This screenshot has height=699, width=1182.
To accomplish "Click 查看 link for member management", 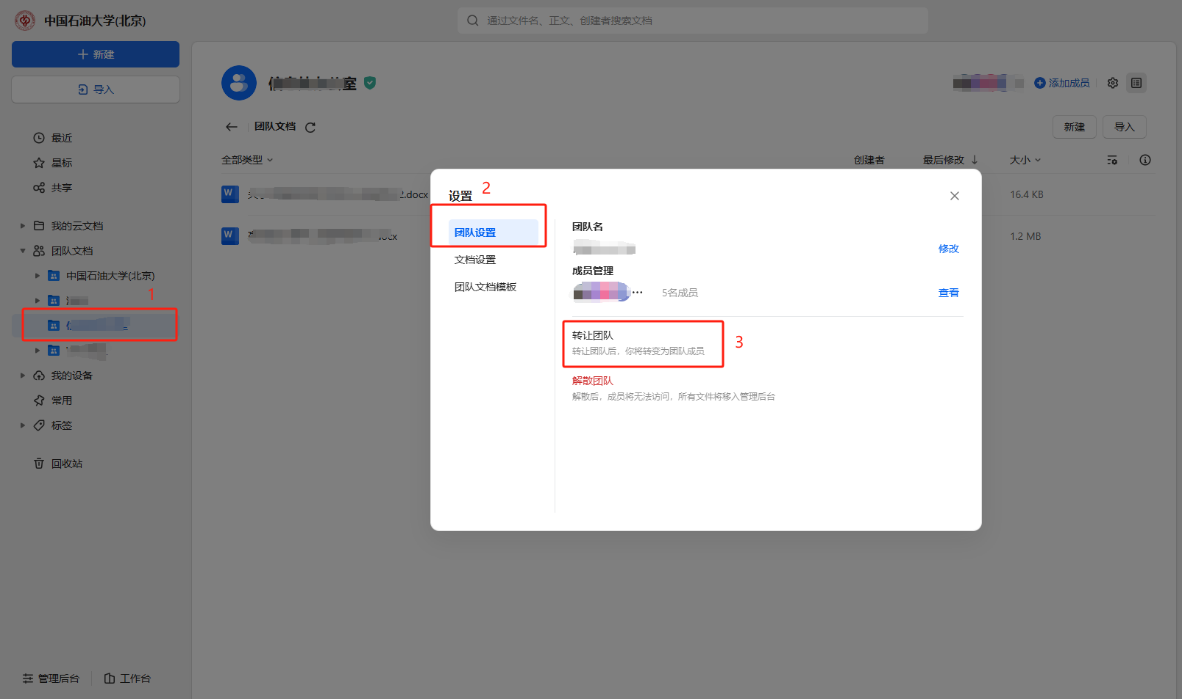I will tap(948, 293).
